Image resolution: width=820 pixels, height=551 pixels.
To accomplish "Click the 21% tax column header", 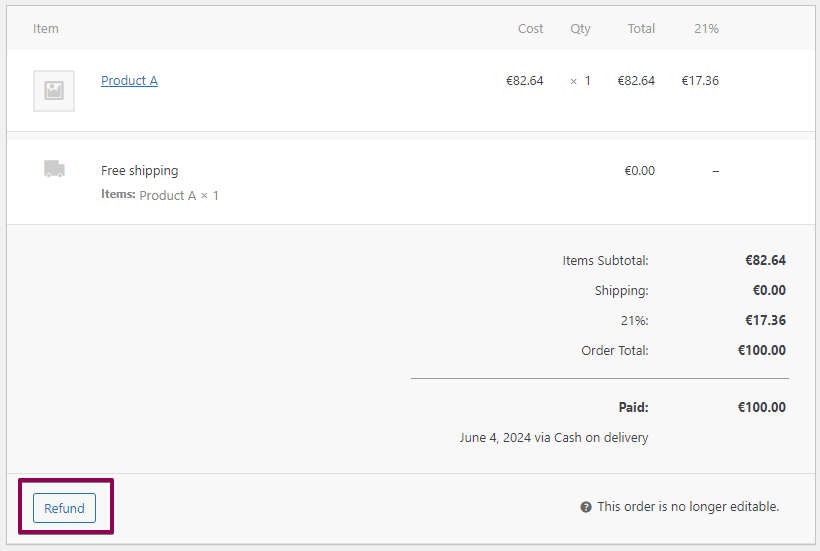I will [x=706, y=28].
